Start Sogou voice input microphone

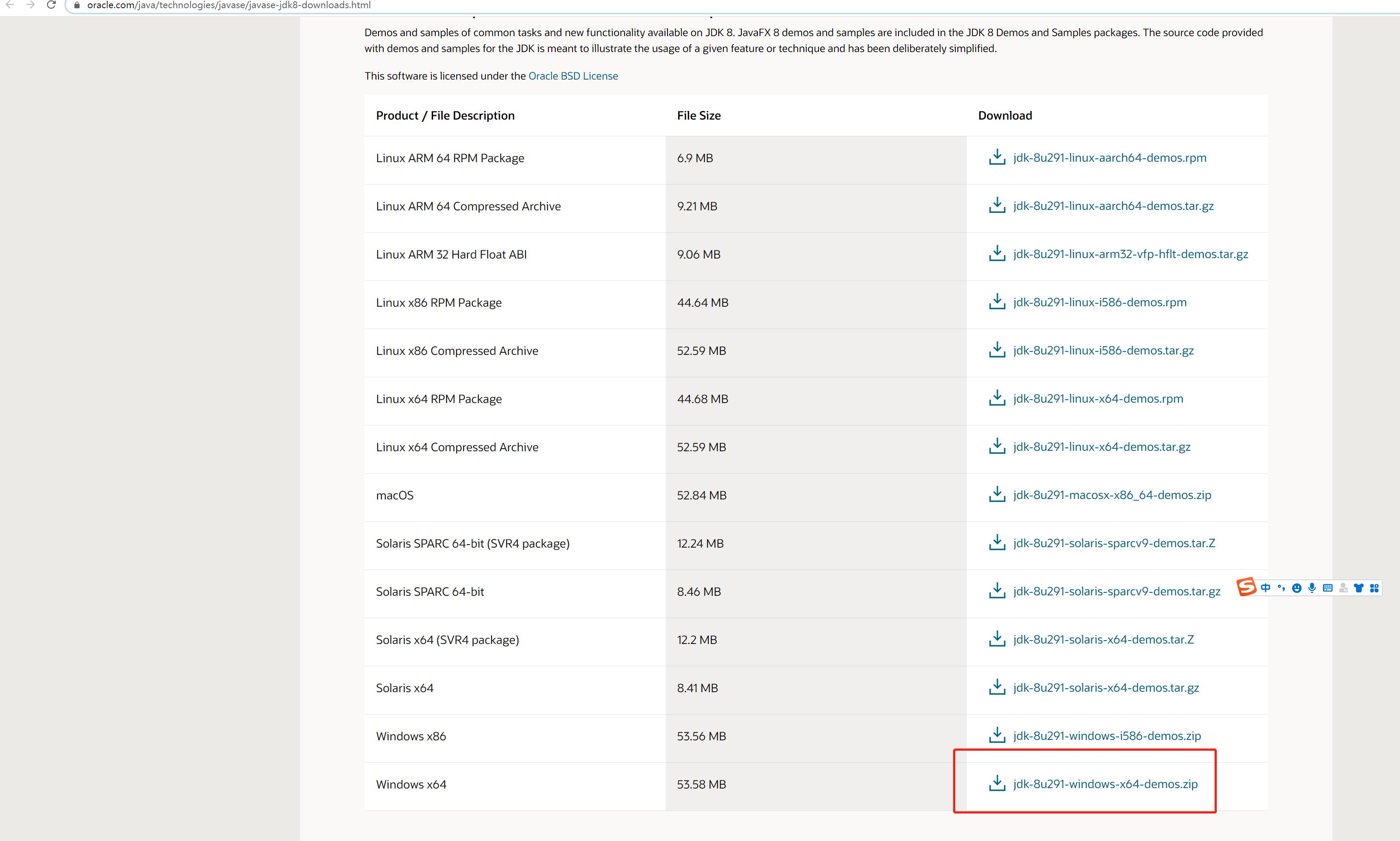click(1312, 588)
